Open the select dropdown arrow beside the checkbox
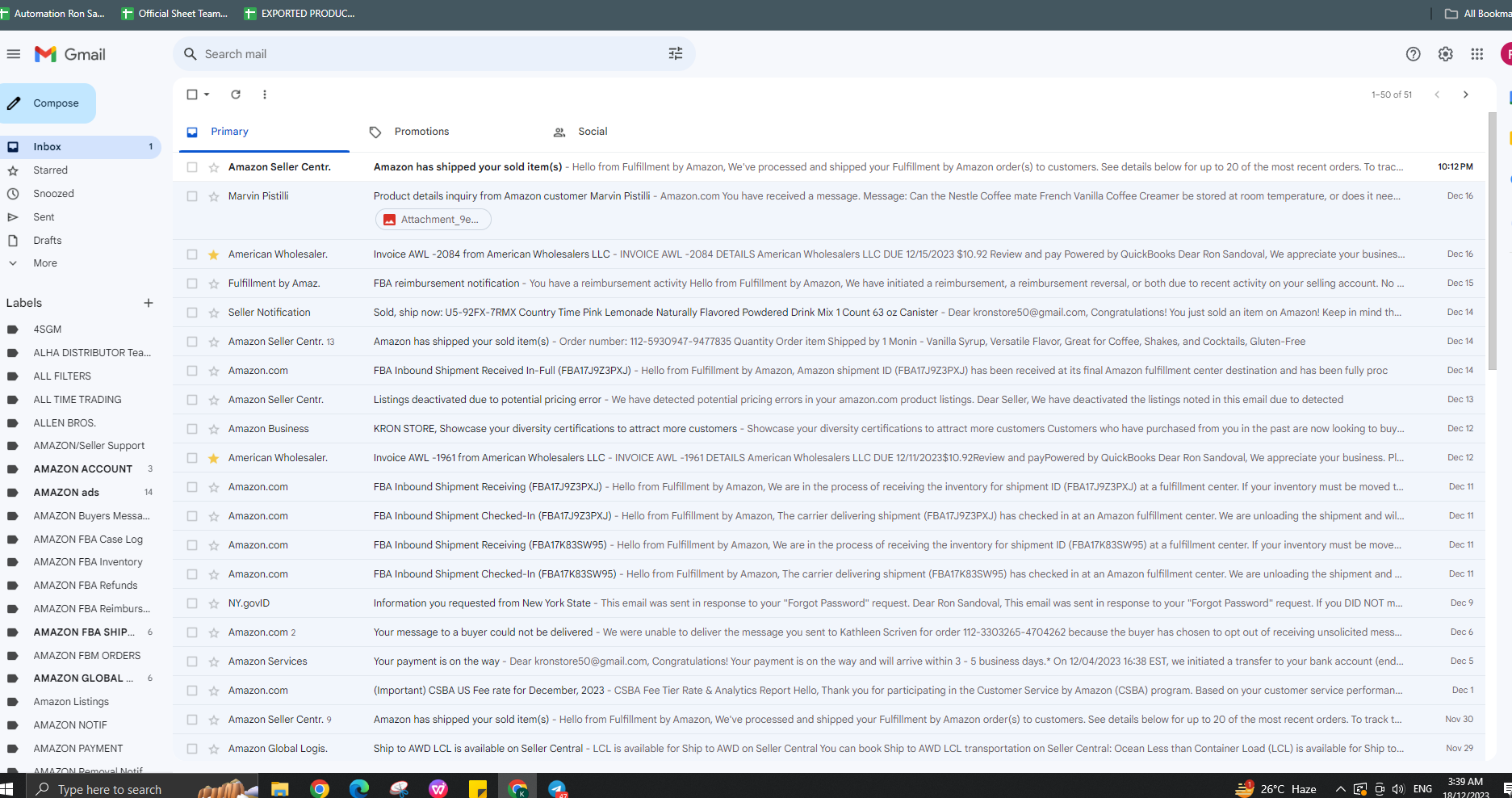Viewport: 1512px width, 798px height. [207, 94]
